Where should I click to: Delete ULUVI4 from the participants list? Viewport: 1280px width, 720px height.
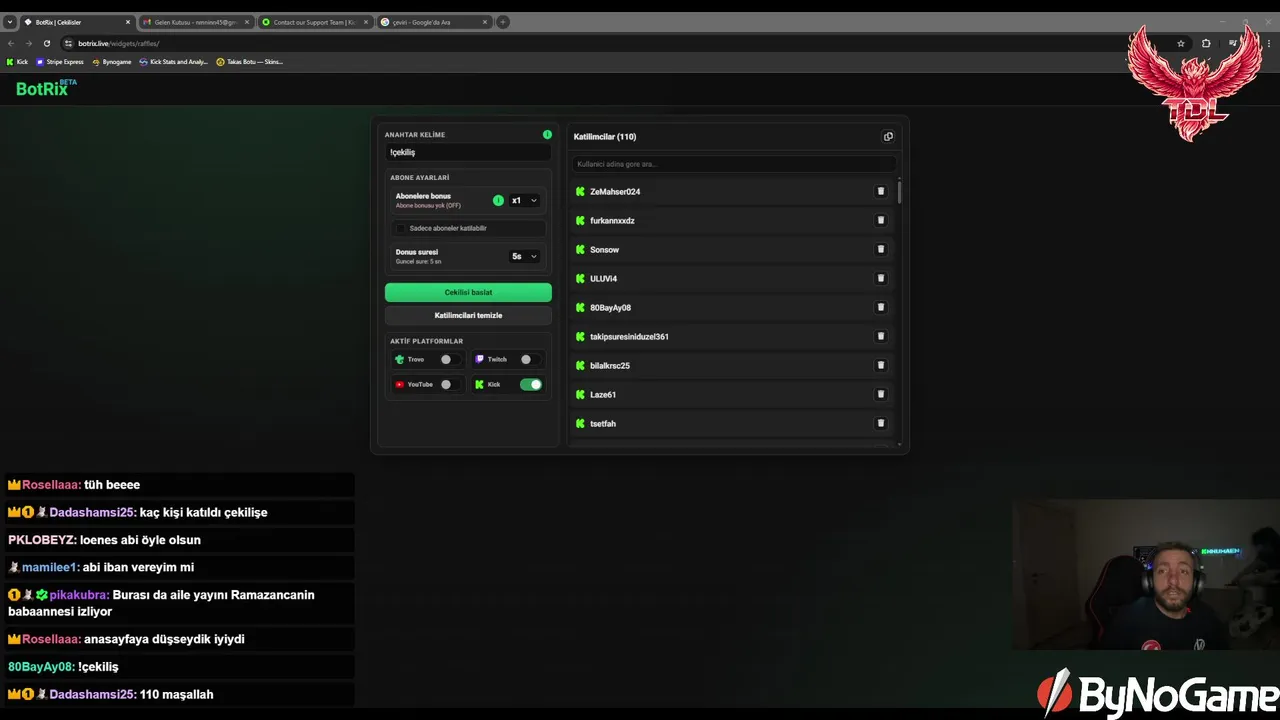click(x=881, y=278)
